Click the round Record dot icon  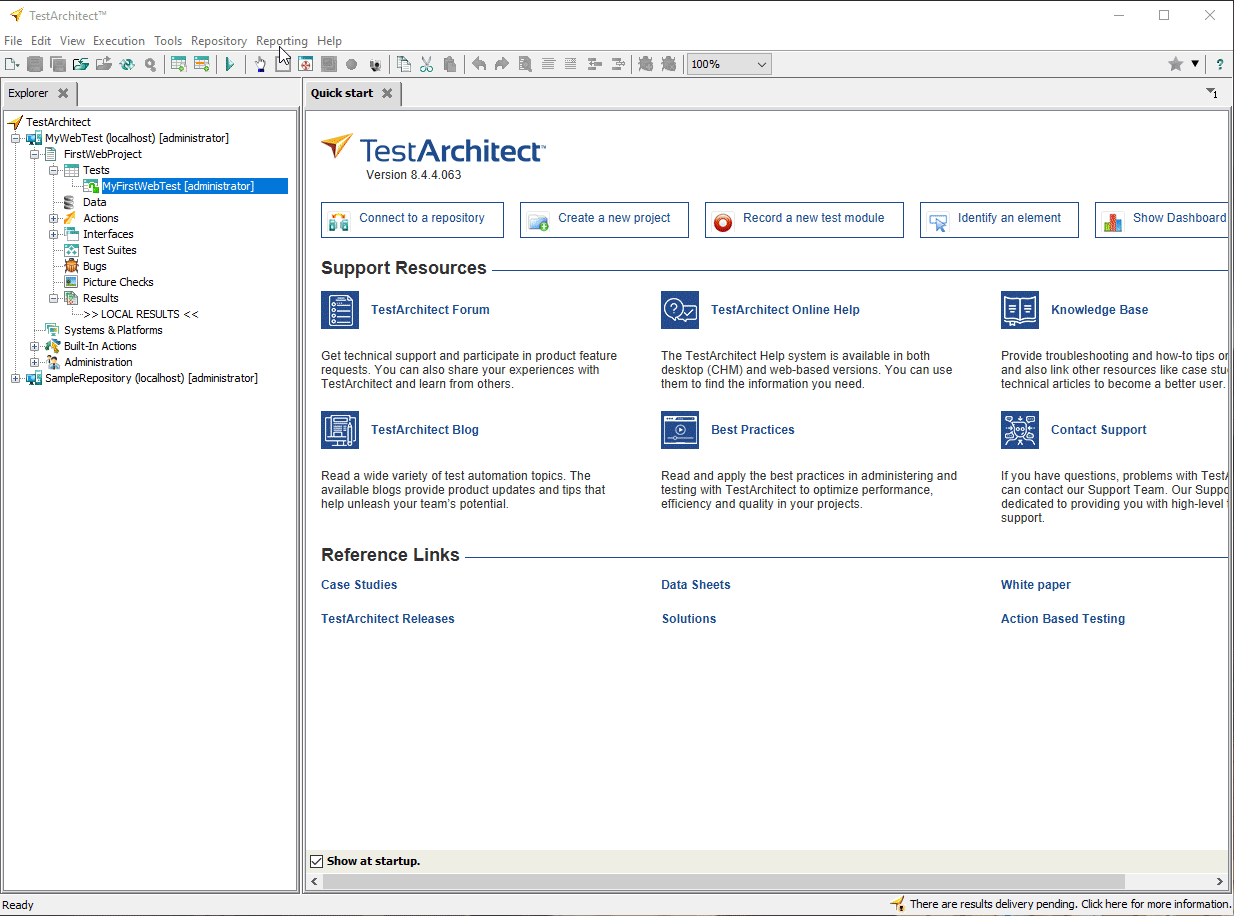point(352,64)
